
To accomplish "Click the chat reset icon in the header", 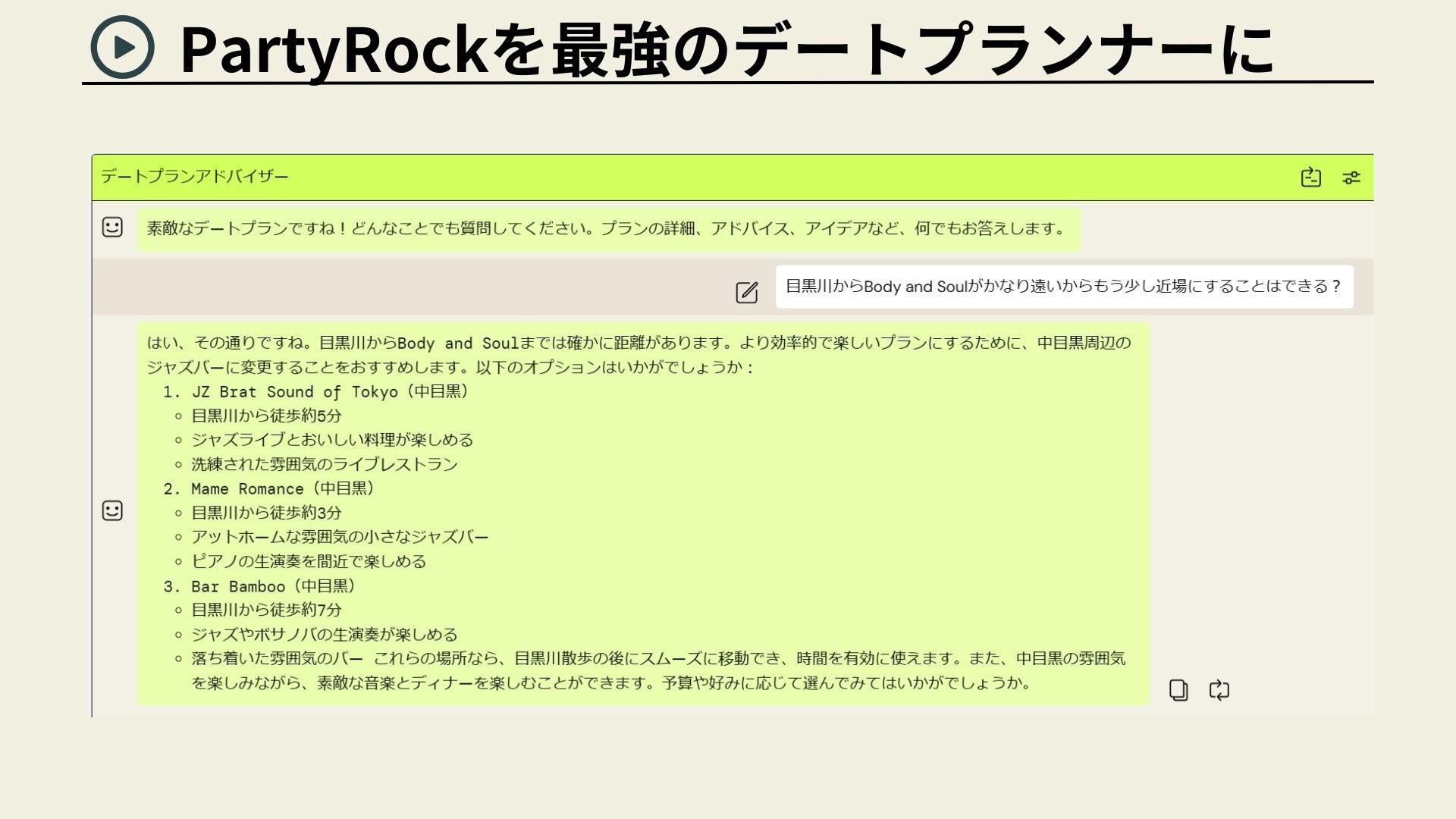I will coord(1310,177).
